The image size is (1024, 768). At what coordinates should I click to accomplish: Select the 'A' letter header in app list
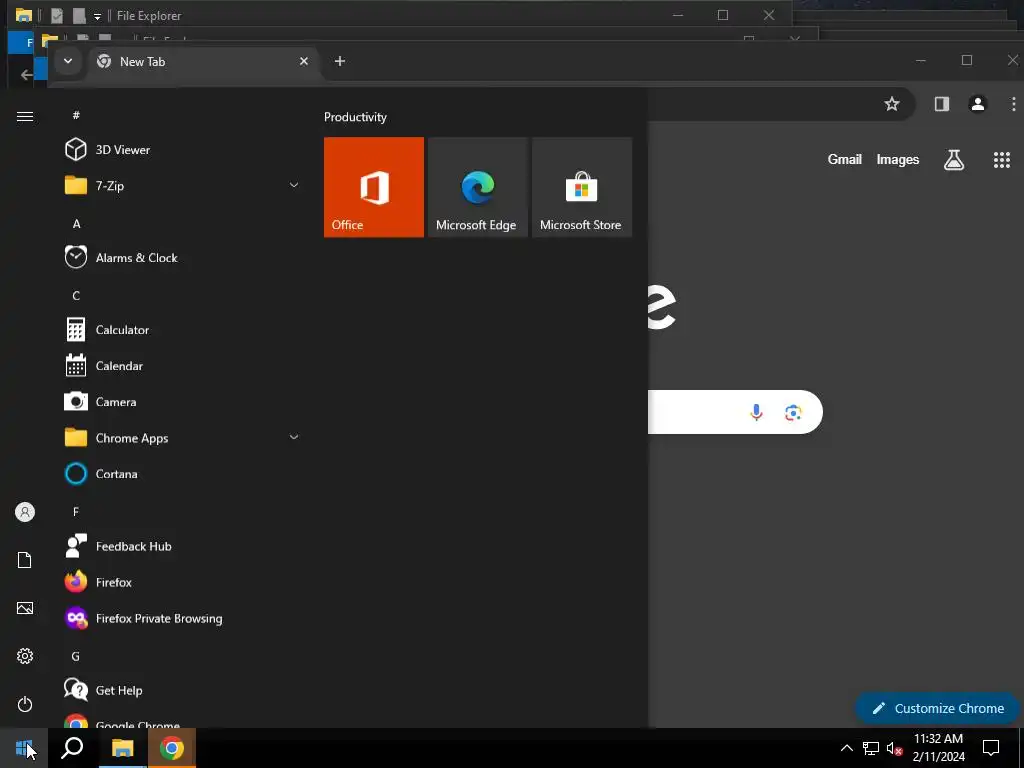pyautogui.click(x=76, y=223)
